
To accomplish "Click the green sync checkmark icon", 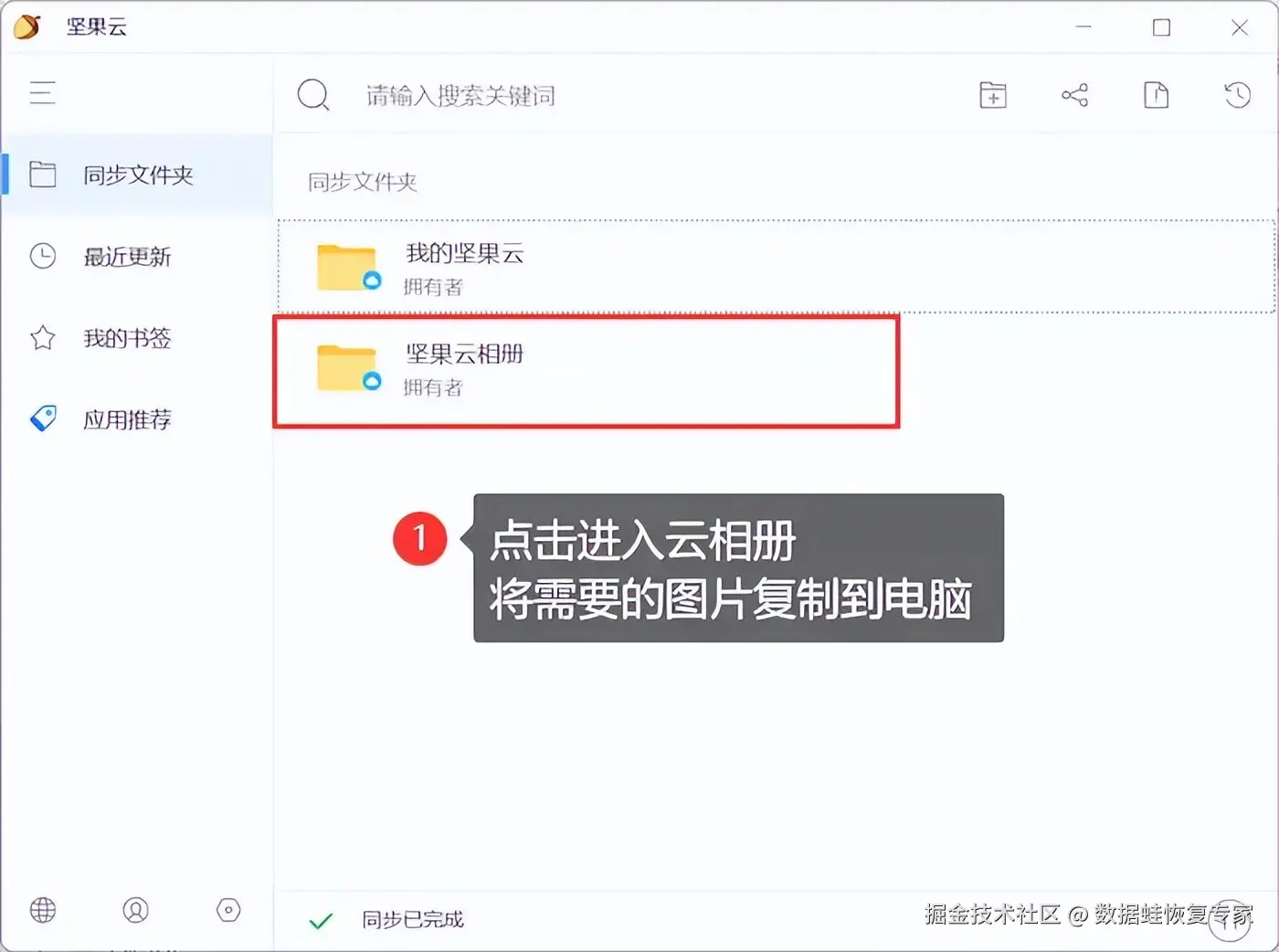I will [x=321, y=920].
